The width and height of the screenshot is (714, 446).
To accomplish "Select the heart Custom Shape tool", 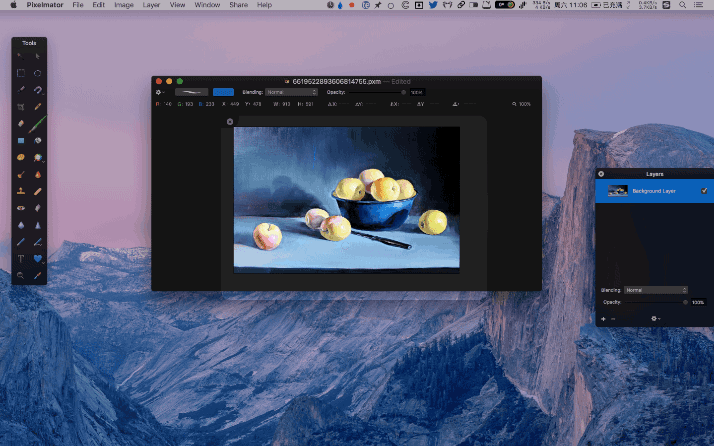I will coord(37,259).
